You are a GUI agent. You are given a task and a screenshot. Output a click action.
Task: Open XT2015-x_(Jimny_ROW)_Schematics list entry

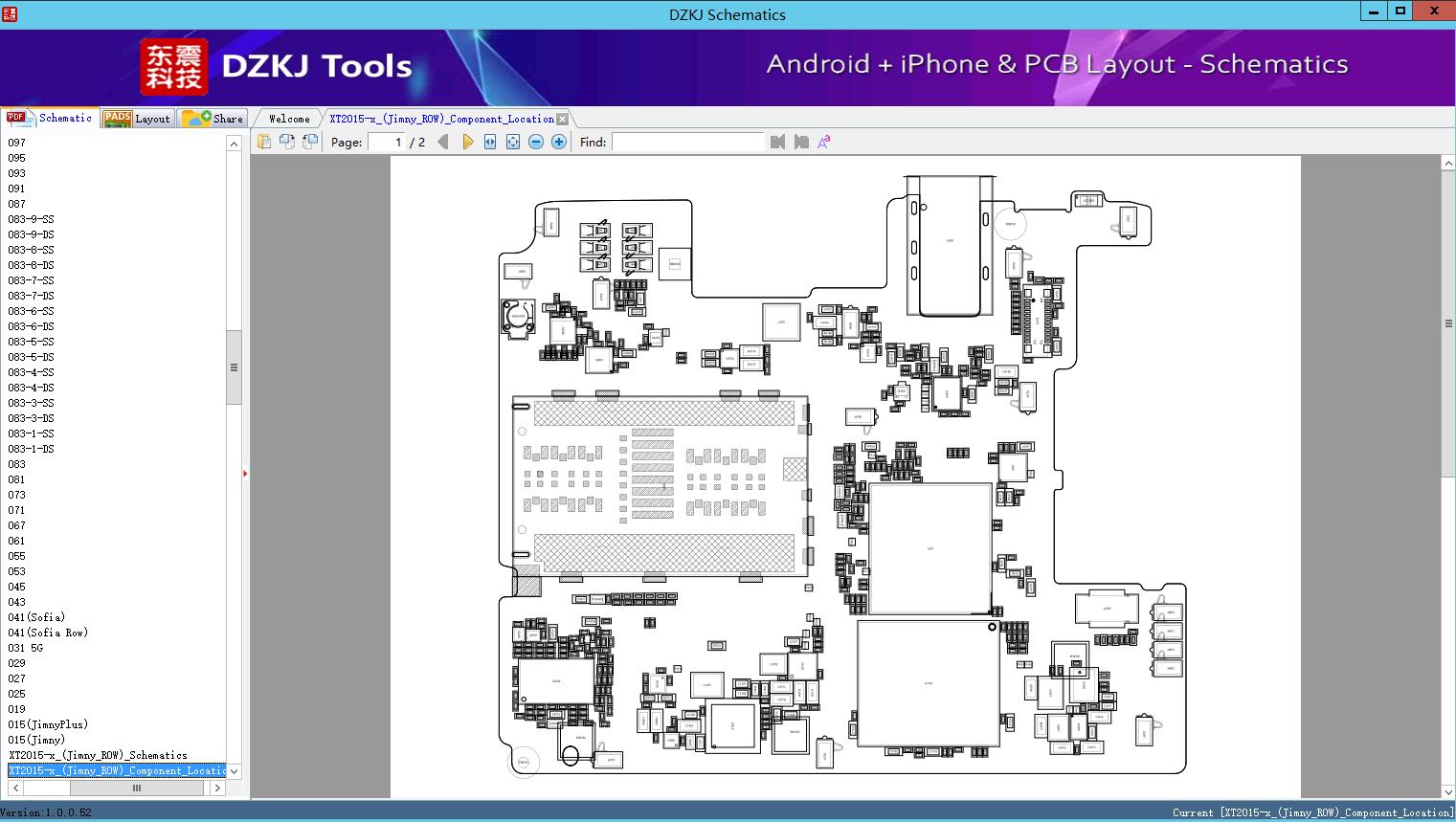pyautogui.click(x=99, y=755)
